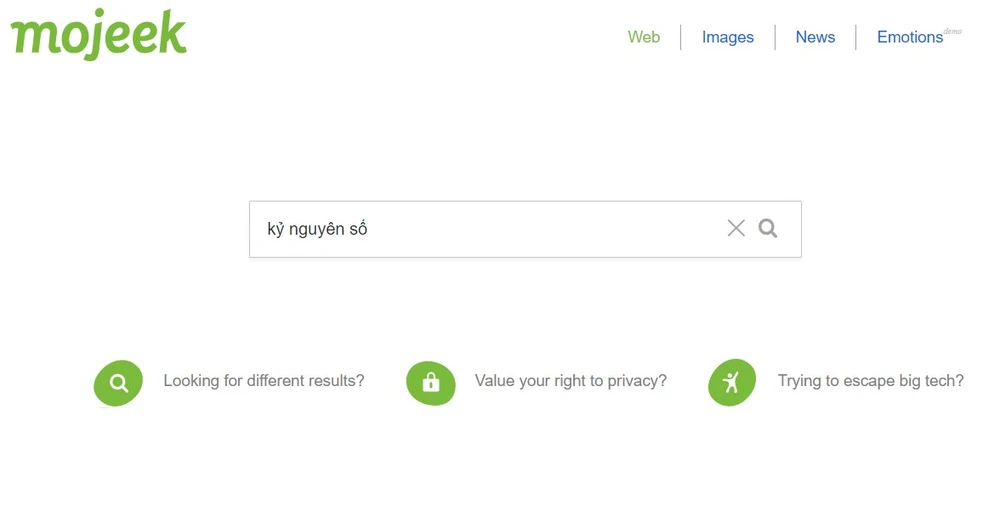Viewport: 1000px width, 506px height.
Task: Click the word 'privacy' in the middle tagline
Action: pos(635,381)
